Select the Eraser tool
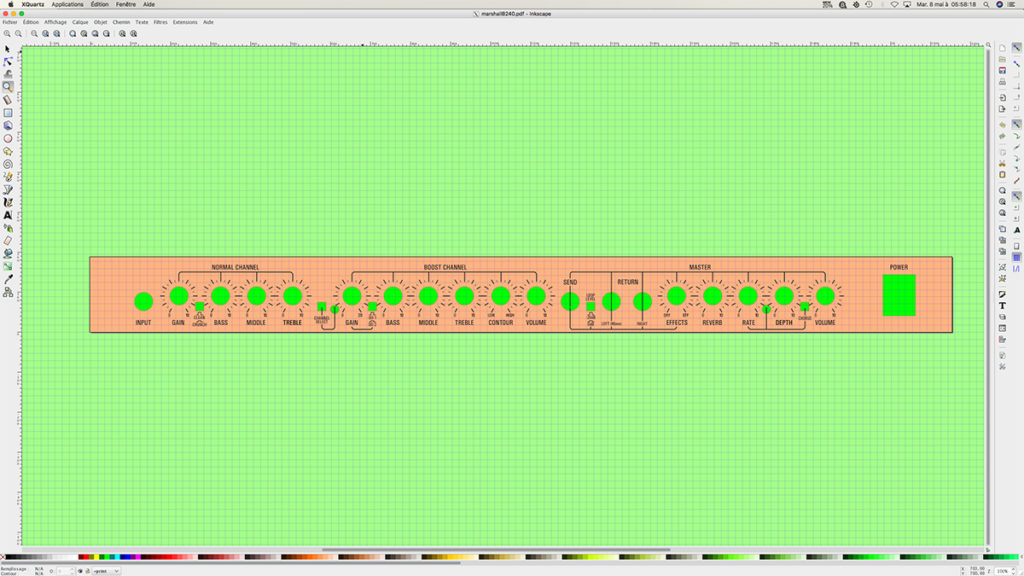1024x576 pixels. point(8,240)
